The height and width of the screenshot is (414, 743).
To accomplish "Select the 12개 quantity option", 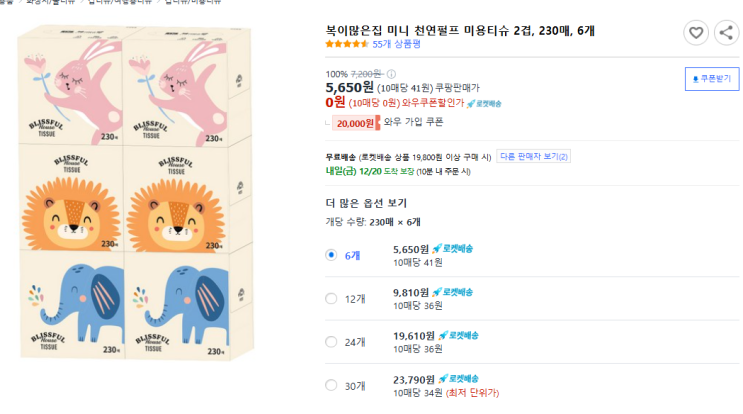I will [332, 298].
